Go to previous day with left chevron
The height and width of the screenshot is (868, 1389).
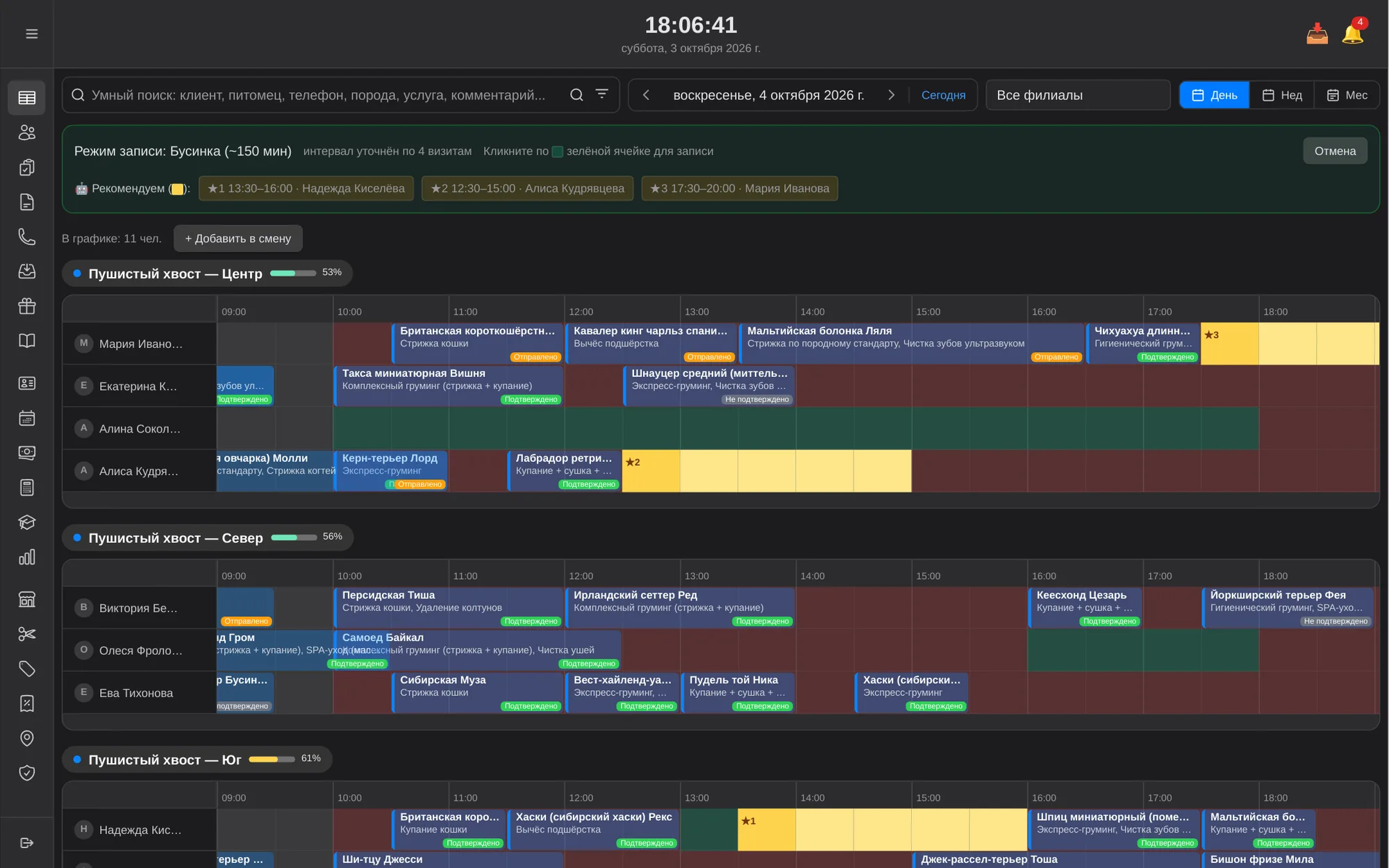tap(646, 95)
